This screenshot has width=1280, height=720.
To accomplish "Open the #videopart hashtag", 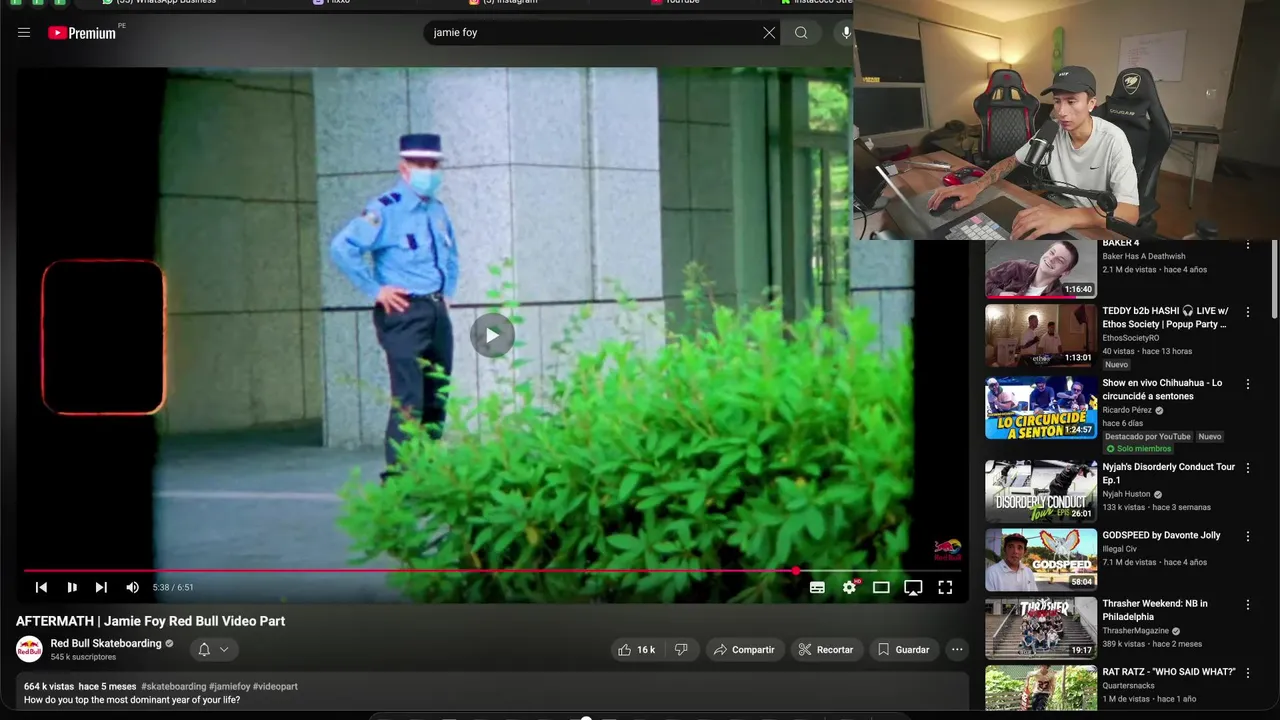I will tap(275, 687).
